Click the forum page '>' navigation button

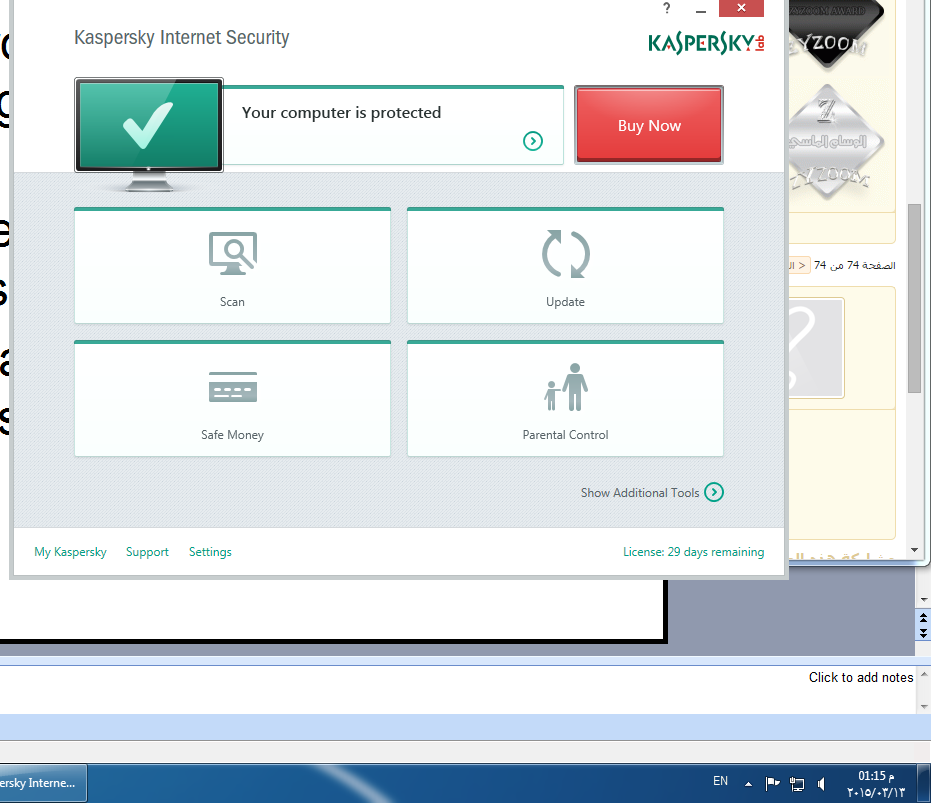click(799, 265)
